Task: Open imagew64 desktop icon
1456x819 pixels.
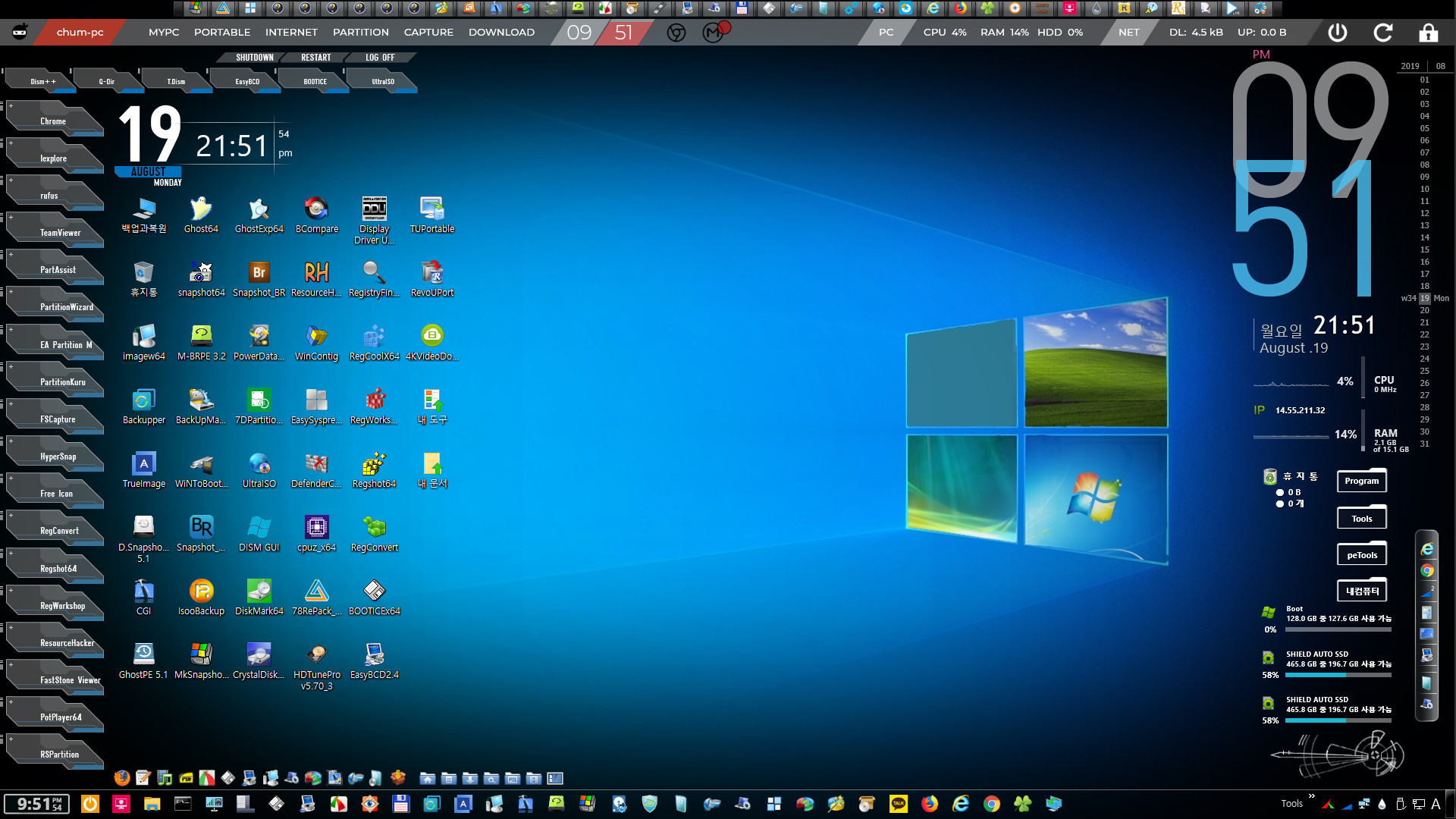Action: pos(143,342)
